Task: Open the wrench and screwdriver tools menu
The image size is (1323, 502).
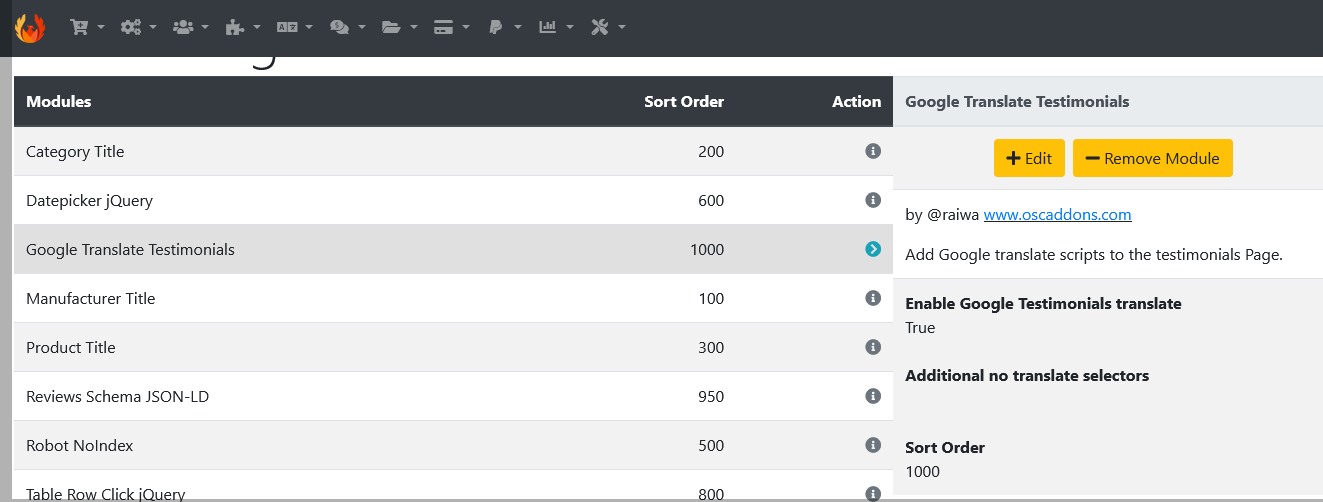Action: coord(607,27)
